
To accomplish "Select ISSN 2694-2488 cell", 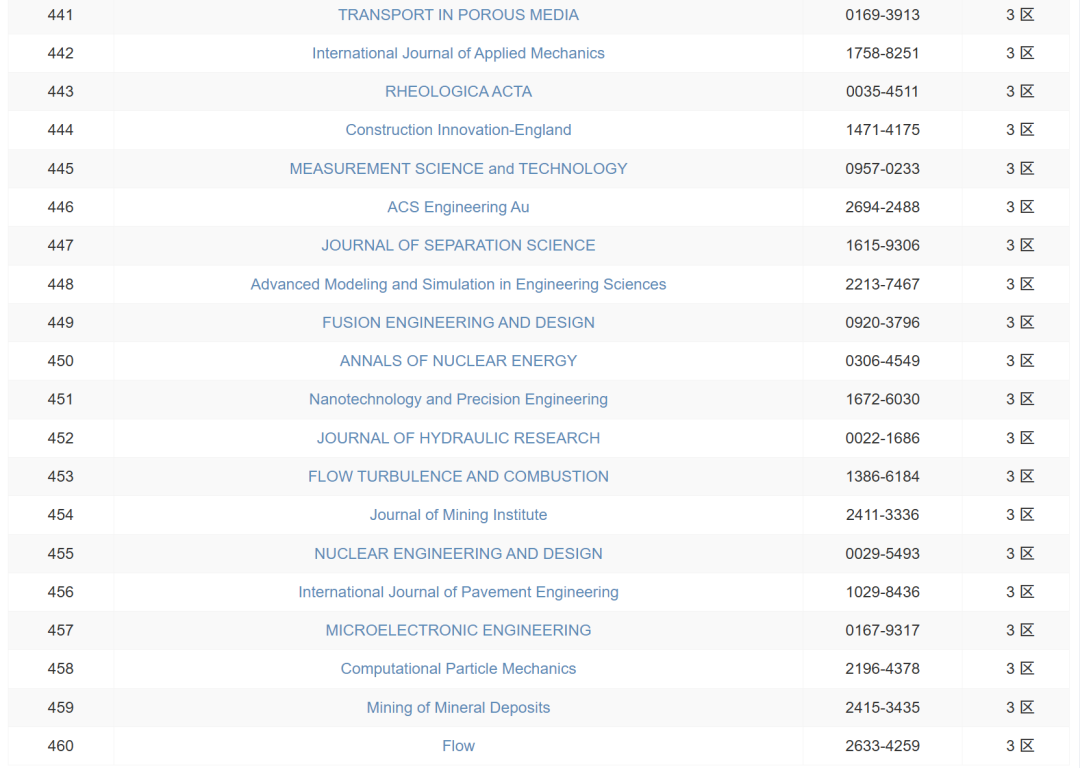I will tap(882, 207).
